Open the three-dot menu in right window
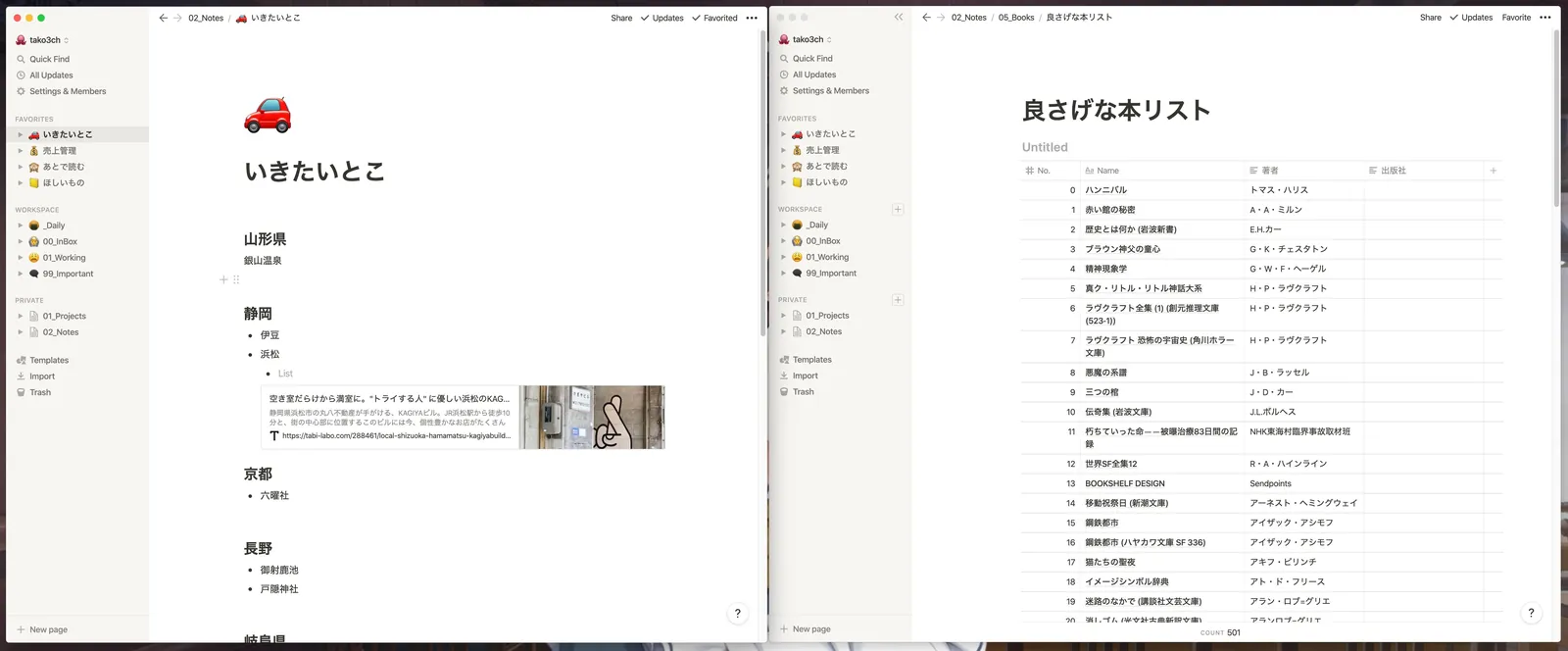The image size is (1568, 651). point(1545,18)
